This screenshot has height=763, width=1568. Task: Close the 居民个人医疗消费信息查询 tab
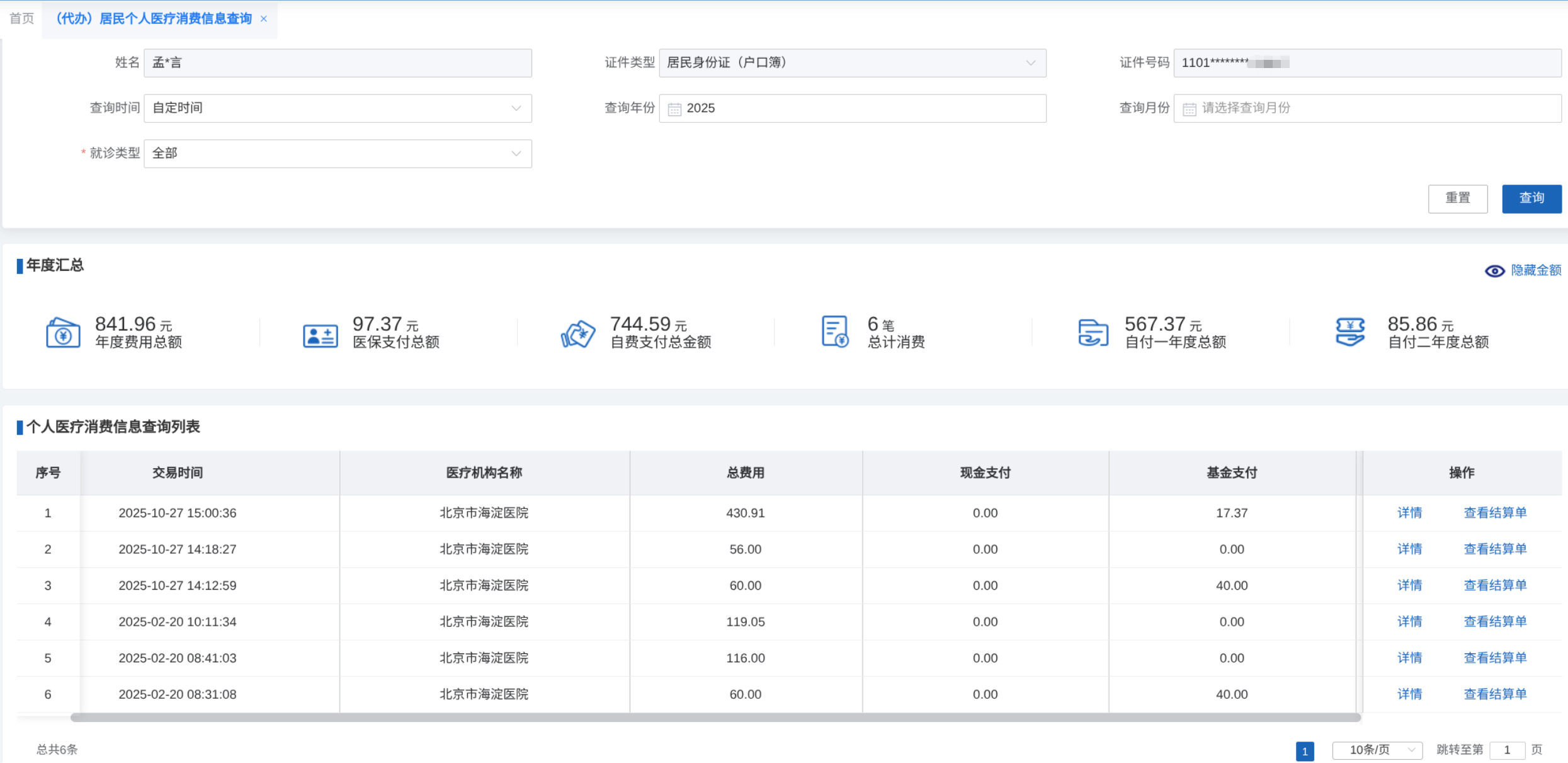[x=264, y=19]
